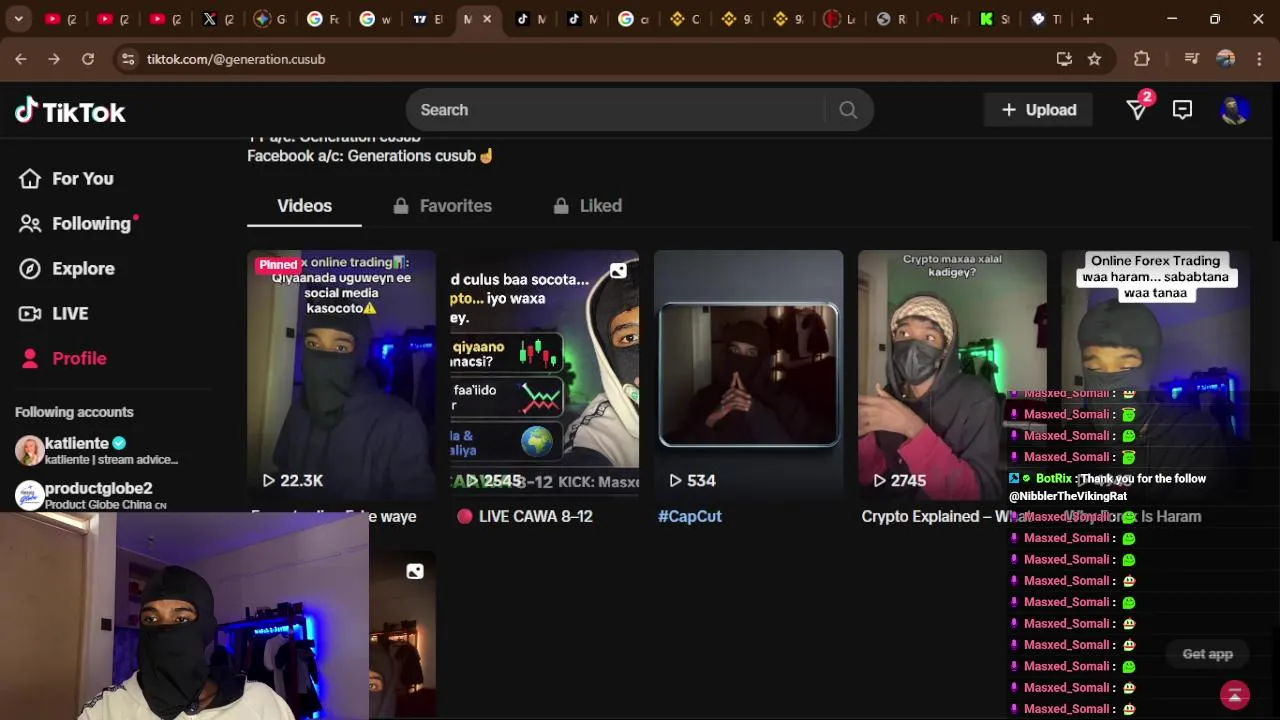The width and height of the screenshot is (1280, 720).
Task: View site information icon in address bar
Action: pos(128,59)
